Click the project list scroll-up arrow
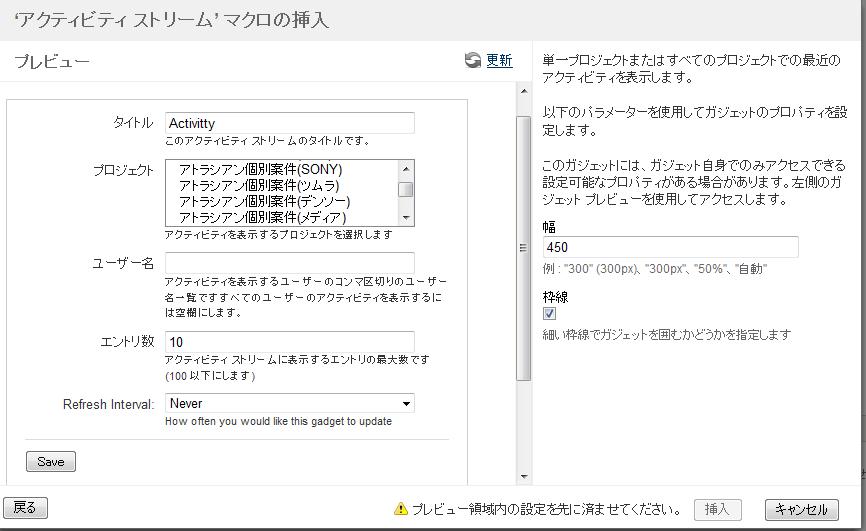The image size is (866, 531). 406,169
